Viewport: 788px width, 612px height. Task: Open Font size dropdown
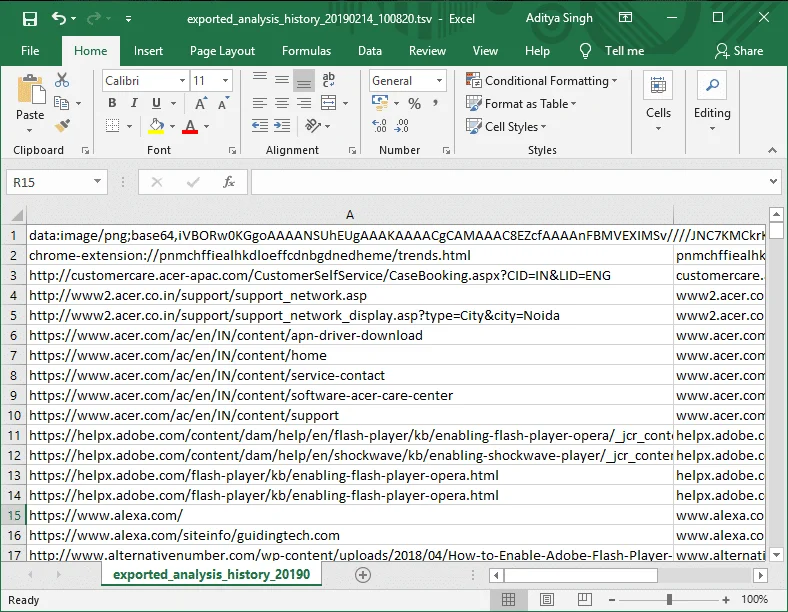coord(225,81)
